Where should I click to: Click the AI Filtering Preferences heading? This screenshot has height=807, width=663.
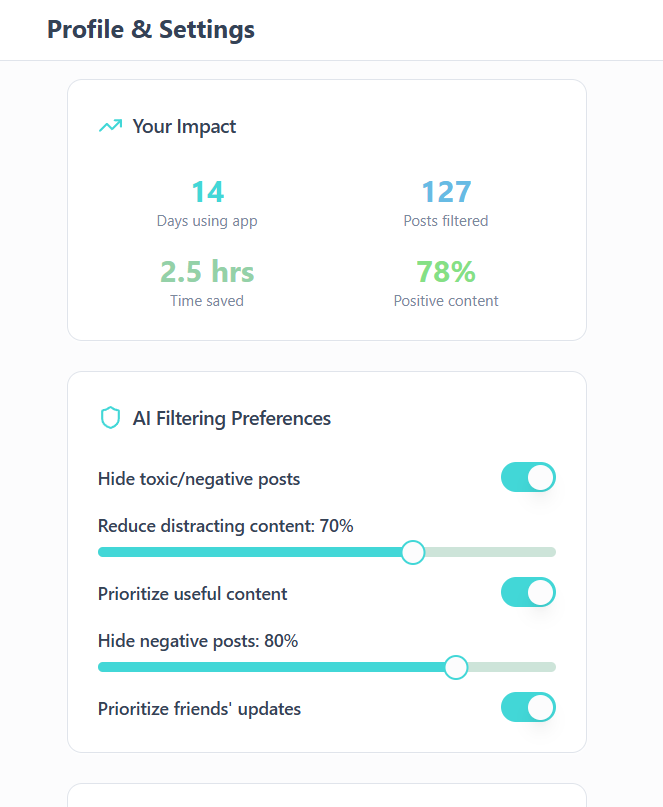click(x=231, y=418)
